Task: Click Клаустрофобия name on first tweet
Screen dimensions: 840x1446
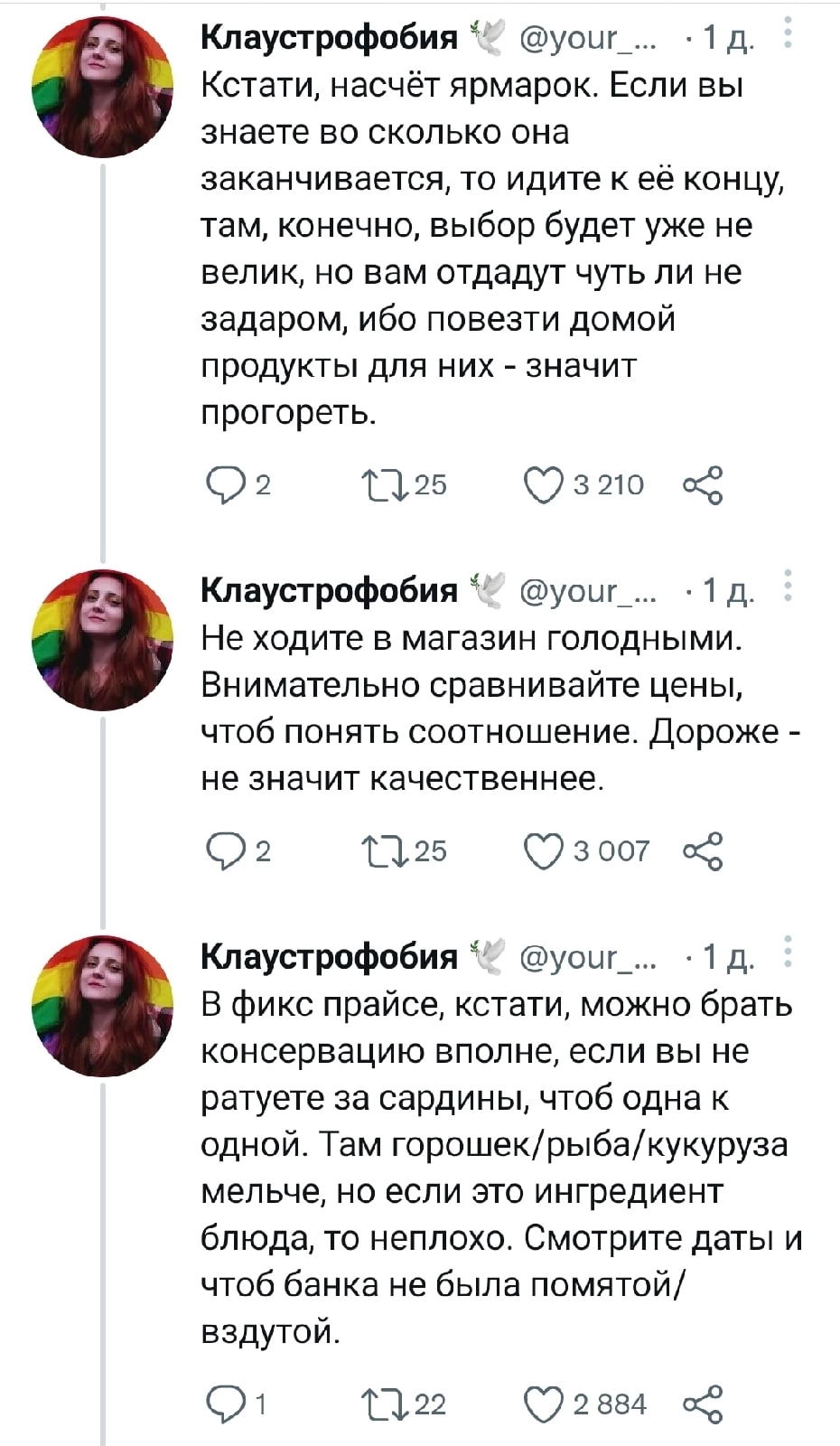Action: (x=328, y=37)
